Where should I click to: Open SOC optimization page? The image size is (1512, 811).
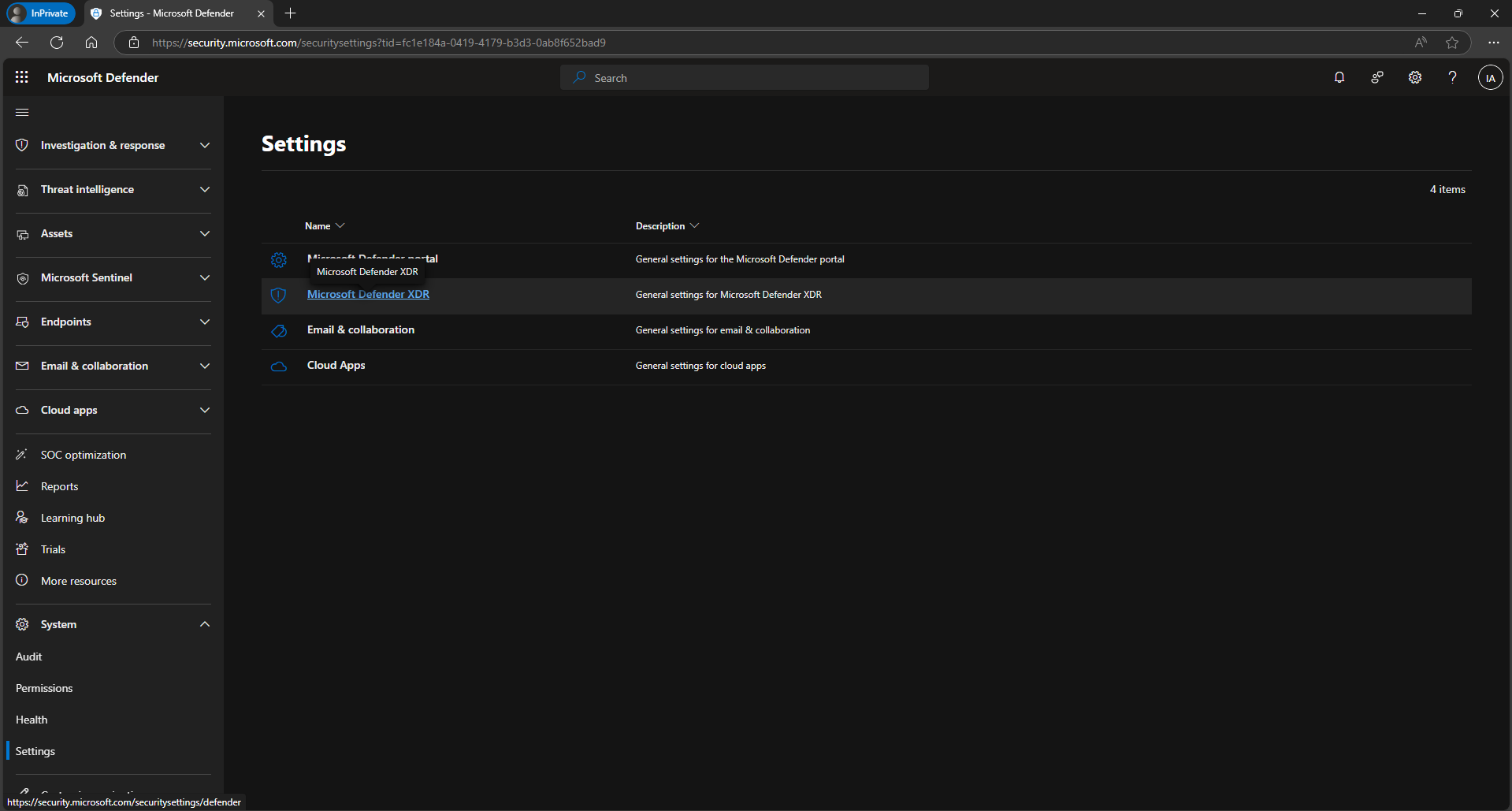(84, 455)
